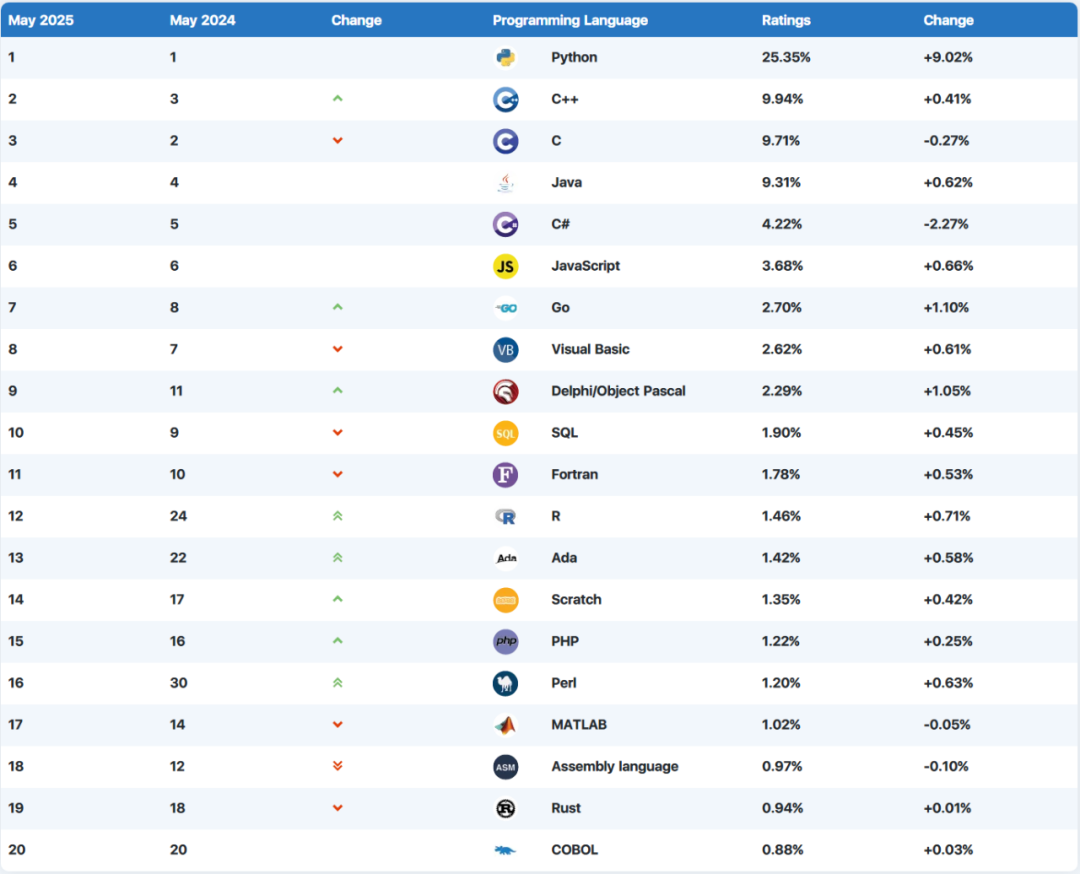The height and width of the screenshot is (874, 1080).
Task: Click the Assembly language ASM icon
Action: [505, 767]
